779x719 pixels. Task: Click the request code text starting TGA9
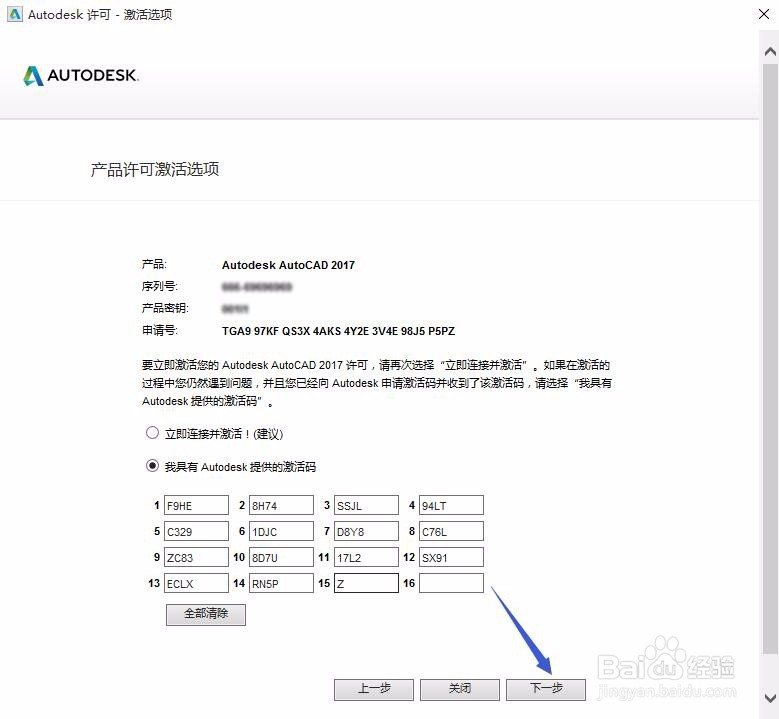pyautogui.click(x=338, y=331)
